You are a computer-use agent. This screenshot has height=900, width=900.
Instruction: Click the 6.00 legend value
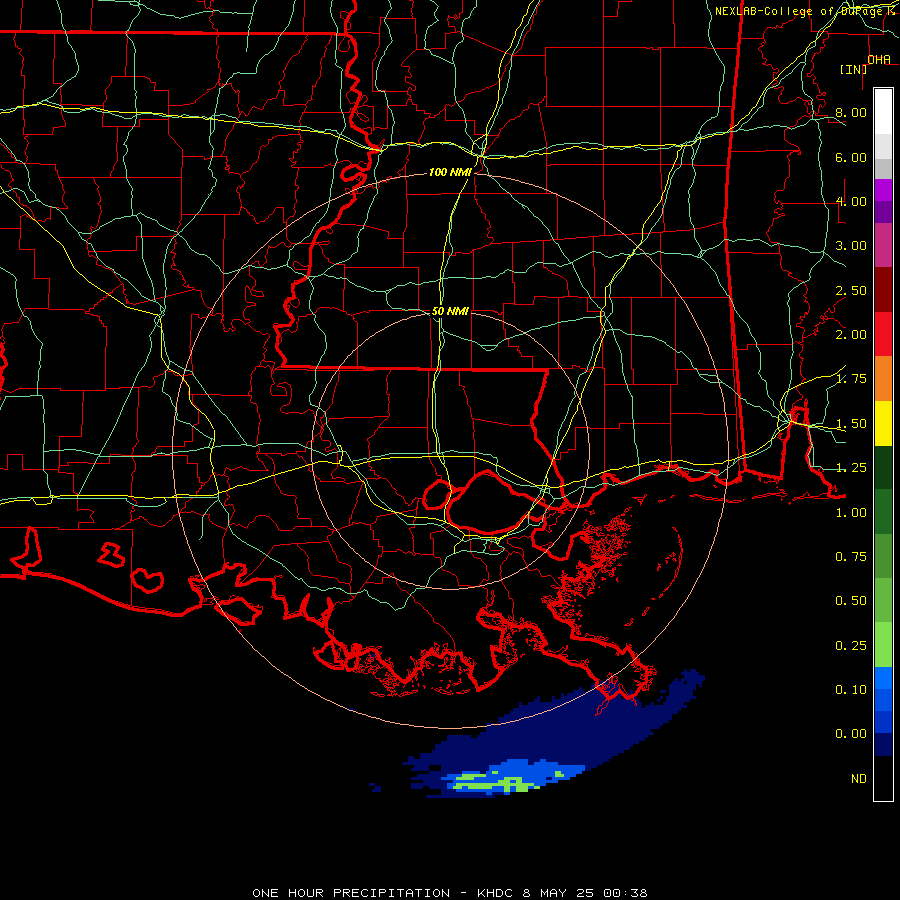[x=851, y=157]
